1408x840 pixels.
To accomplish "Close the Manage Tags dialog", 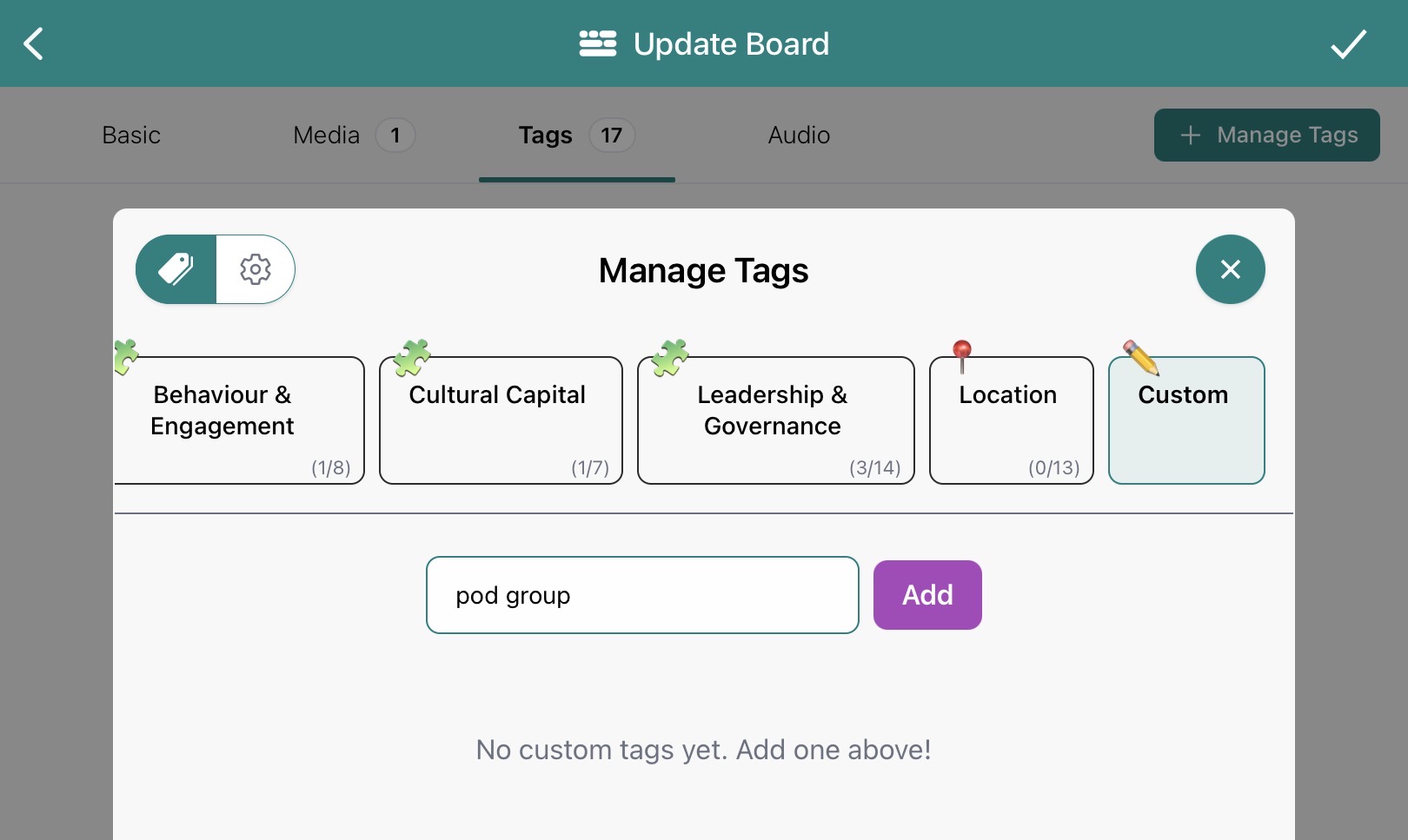I will (x=1230, y=269).
